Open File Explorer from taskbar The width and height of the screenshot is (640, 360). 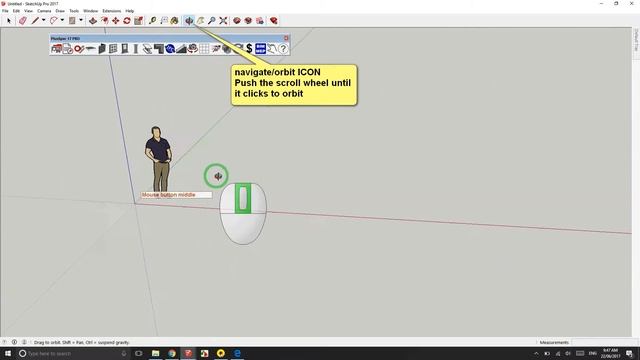156,353
